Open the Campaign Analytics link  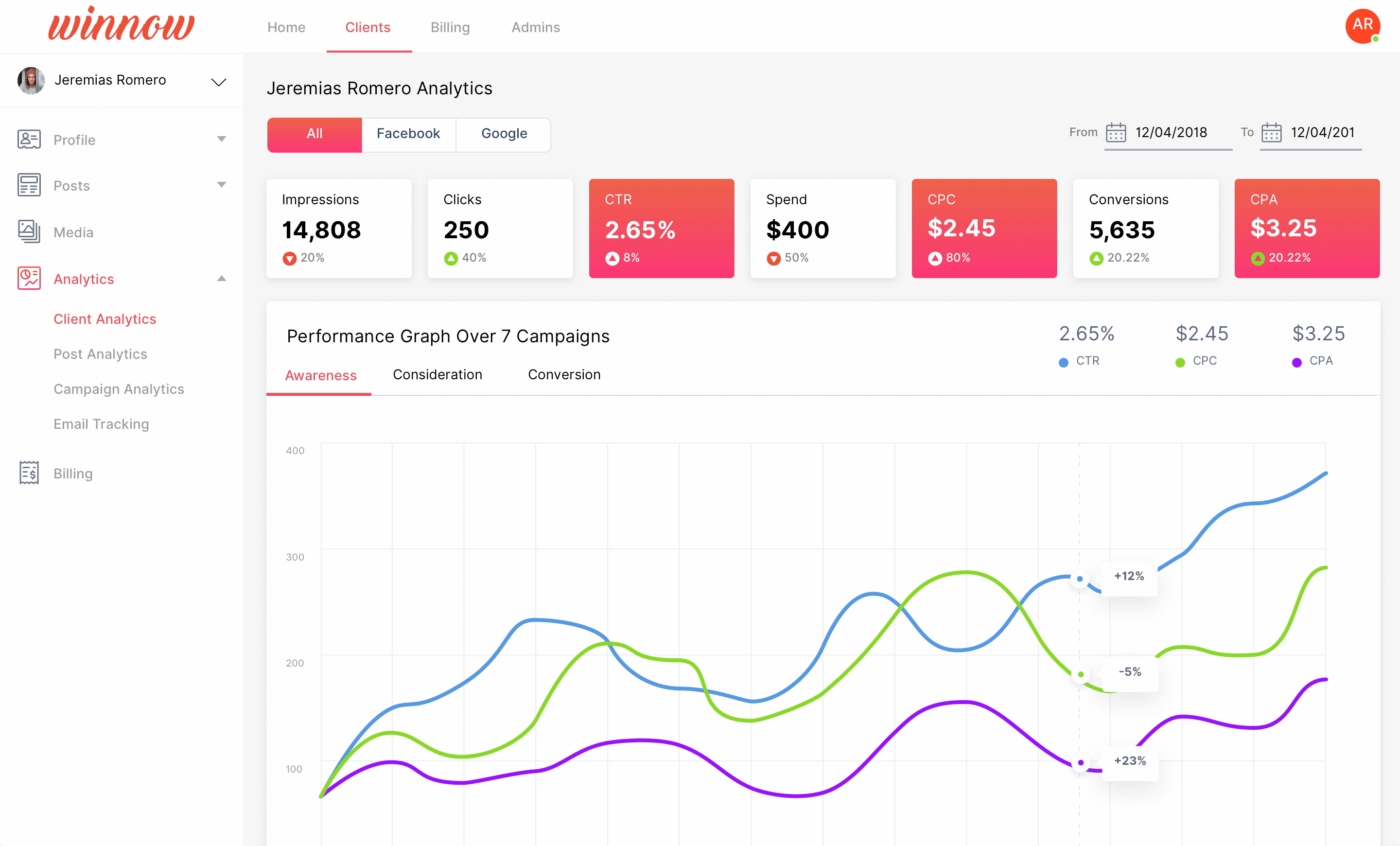(119, 389)
